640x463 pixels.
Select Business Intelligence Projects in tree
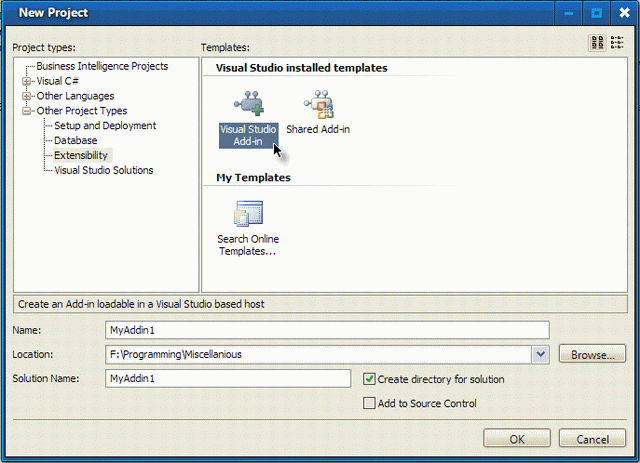[102, 66]
